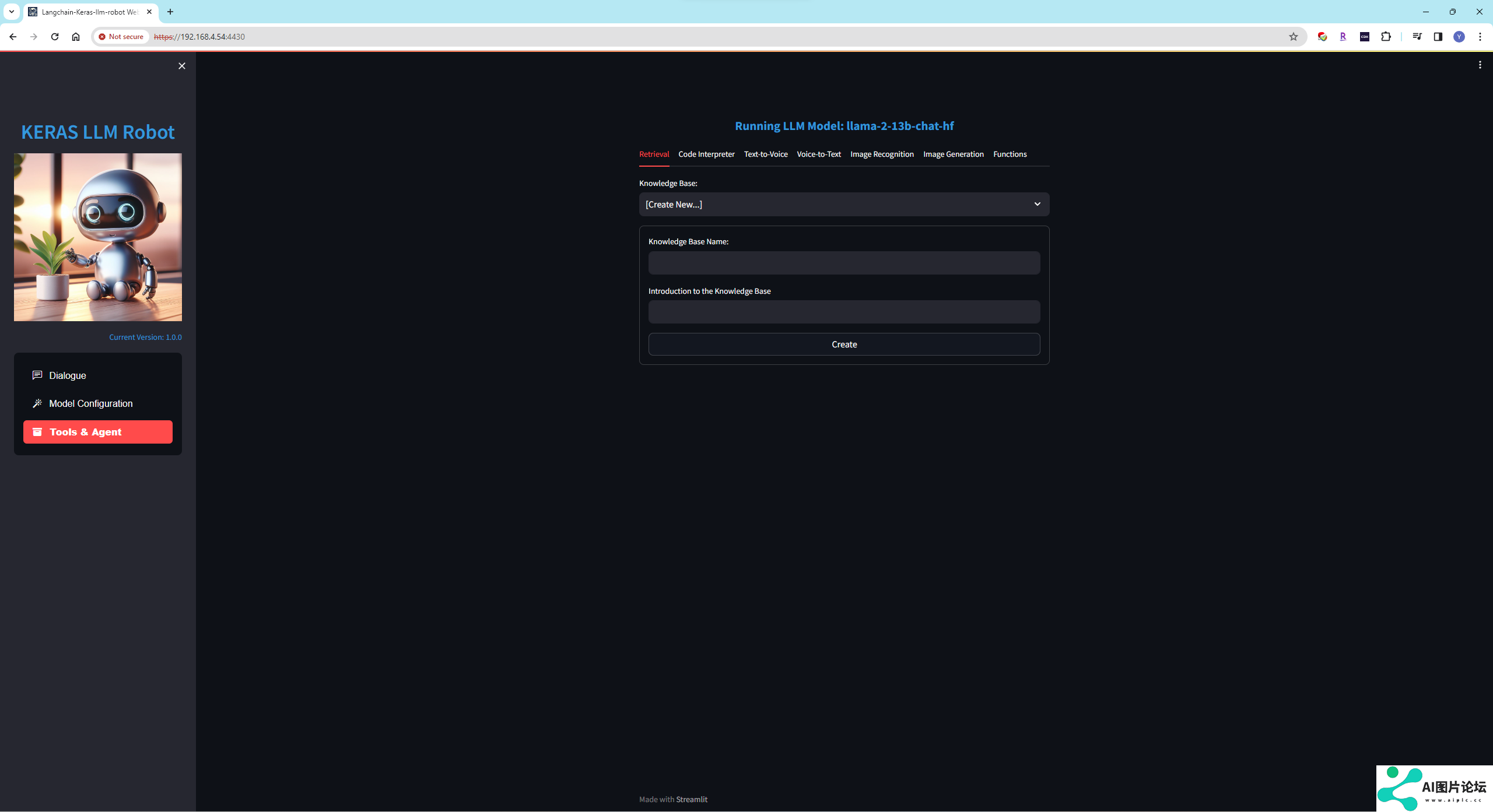Open the tab search chevron in Chrome

point(11,12)
